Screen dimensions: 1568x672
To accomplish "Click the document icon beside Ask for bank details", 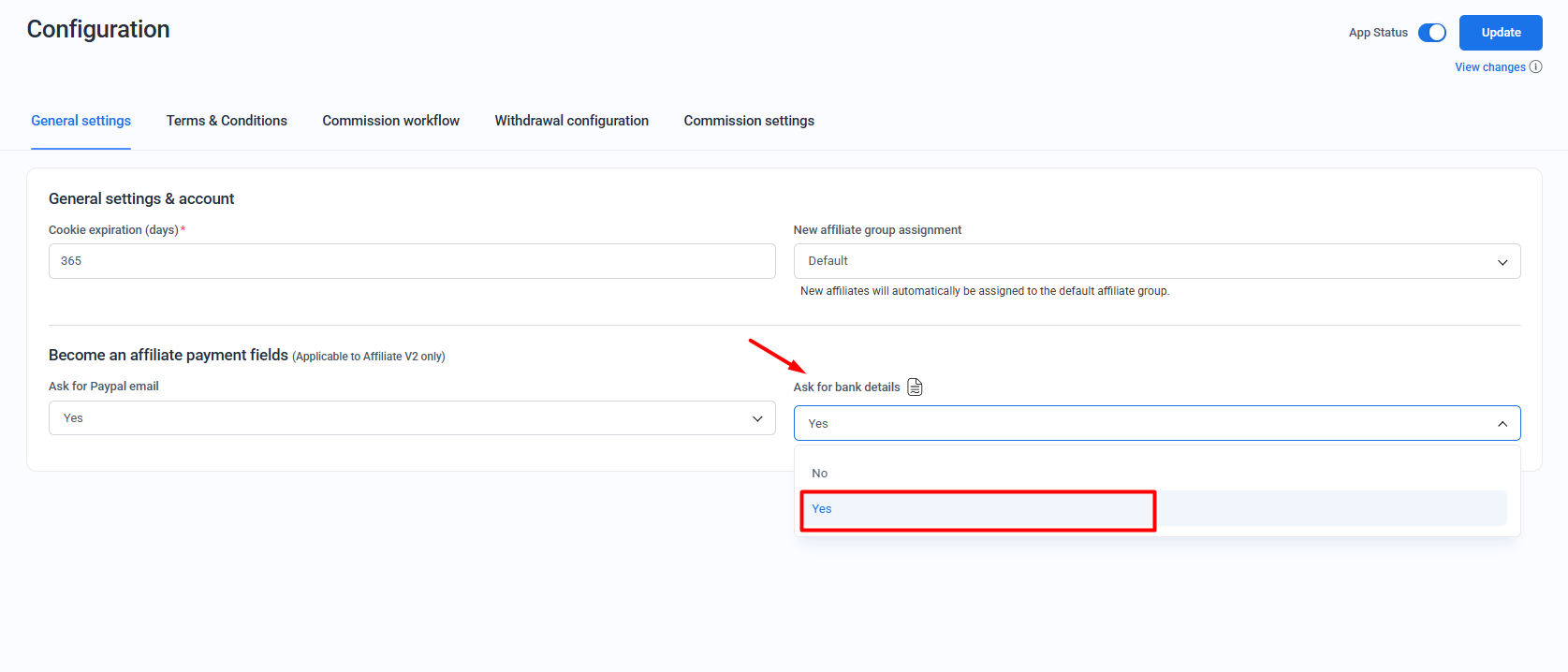I will [x=915, y=387].
